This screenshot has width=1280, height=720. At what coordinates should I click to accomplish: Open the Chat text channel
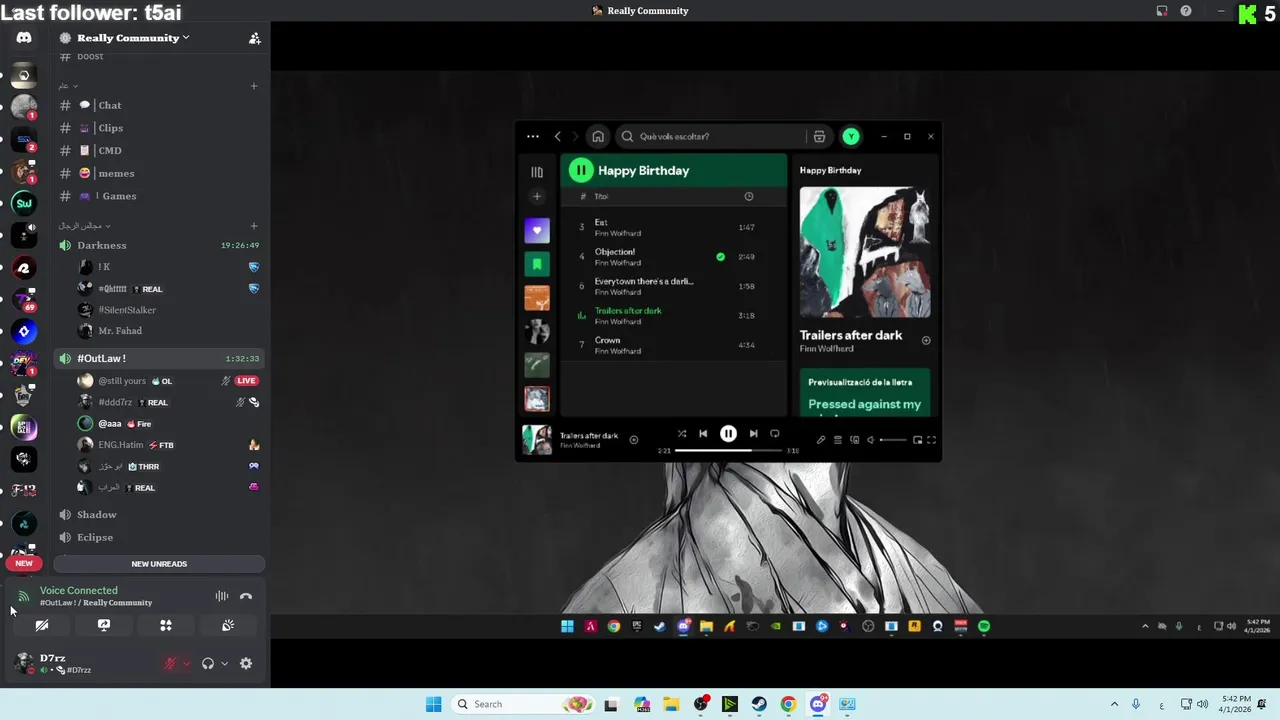click(160, 105)
